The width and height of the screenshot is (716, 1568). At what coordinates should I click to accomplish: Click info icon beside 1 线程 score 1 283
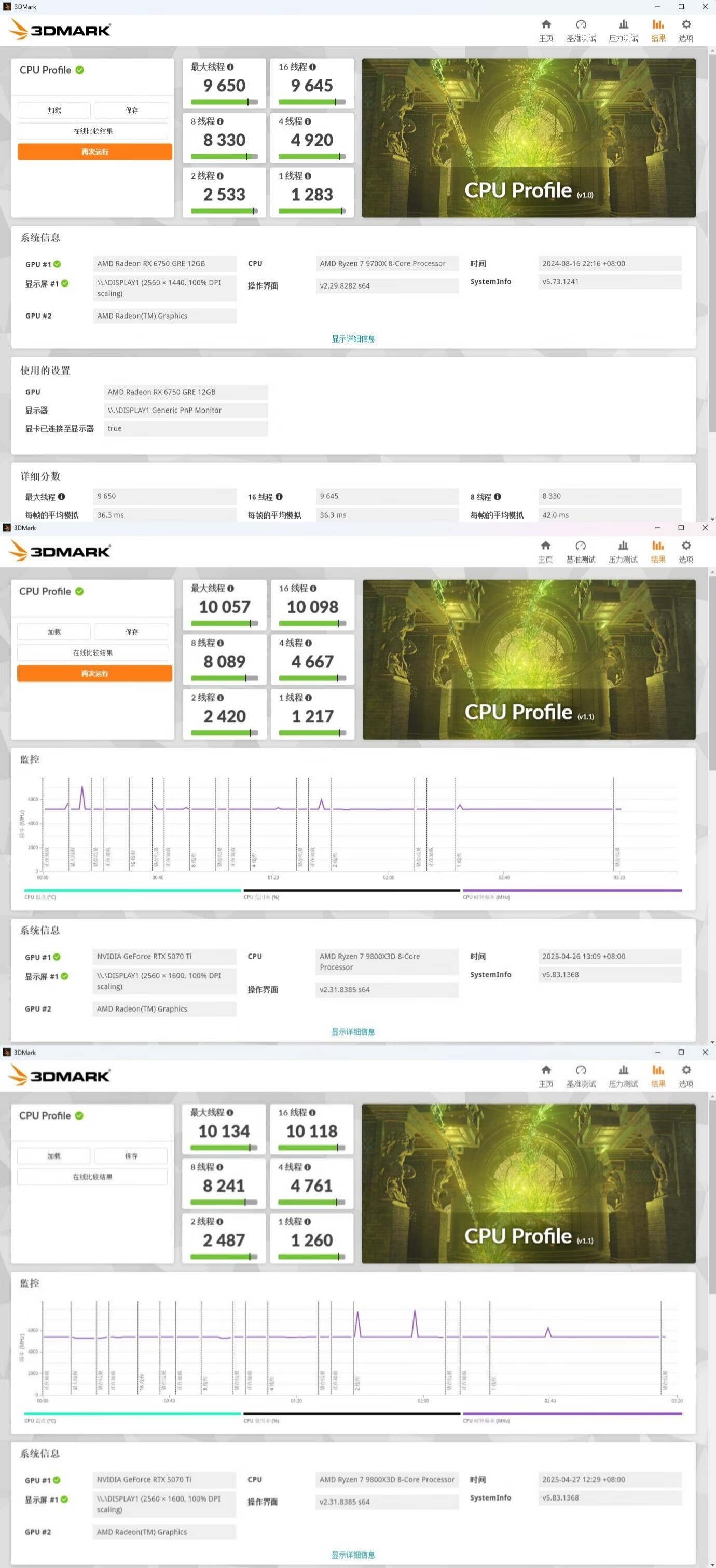tap(308, 176)
